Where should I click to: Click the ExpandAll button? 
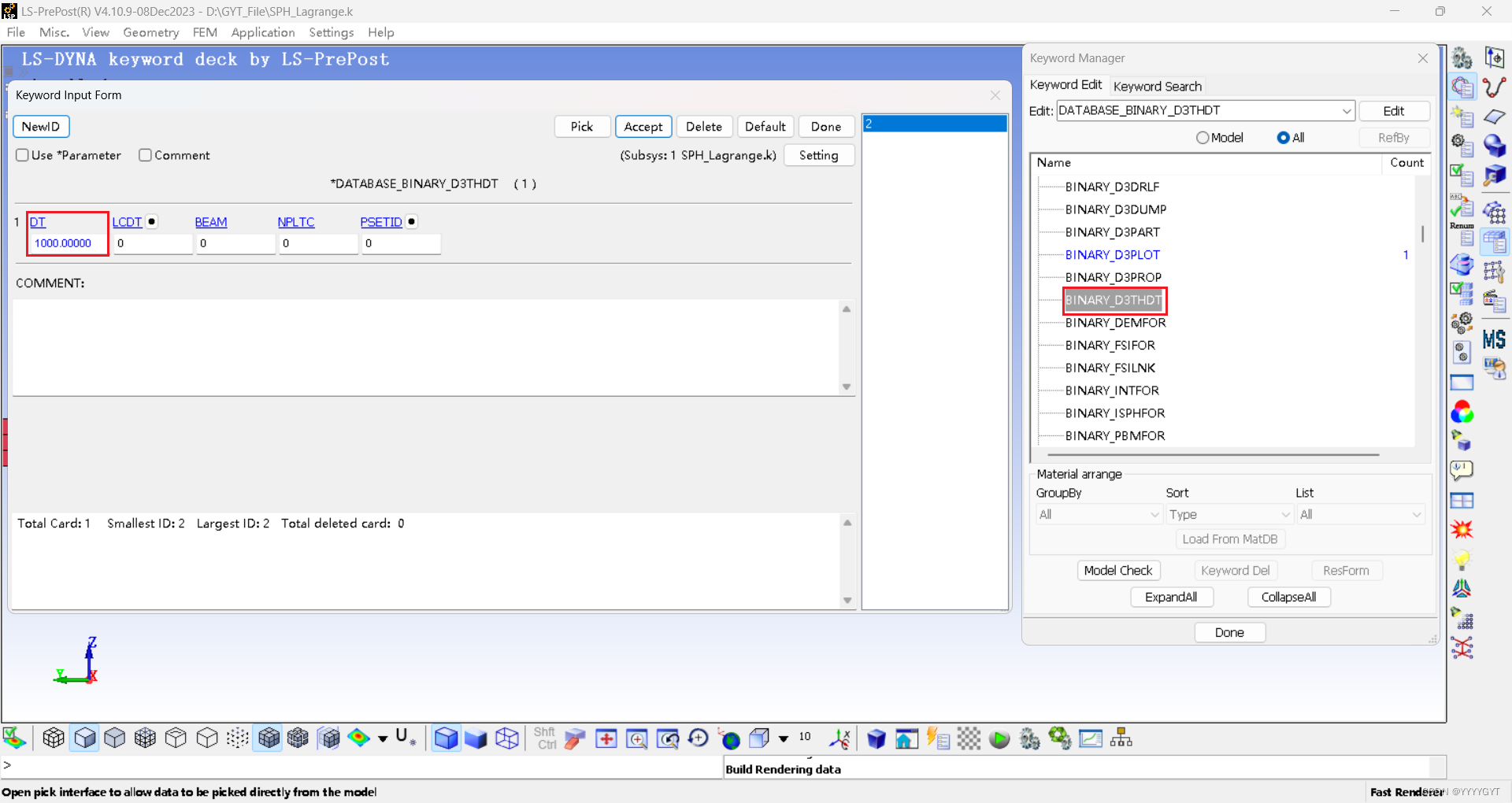pos(1172,598)
